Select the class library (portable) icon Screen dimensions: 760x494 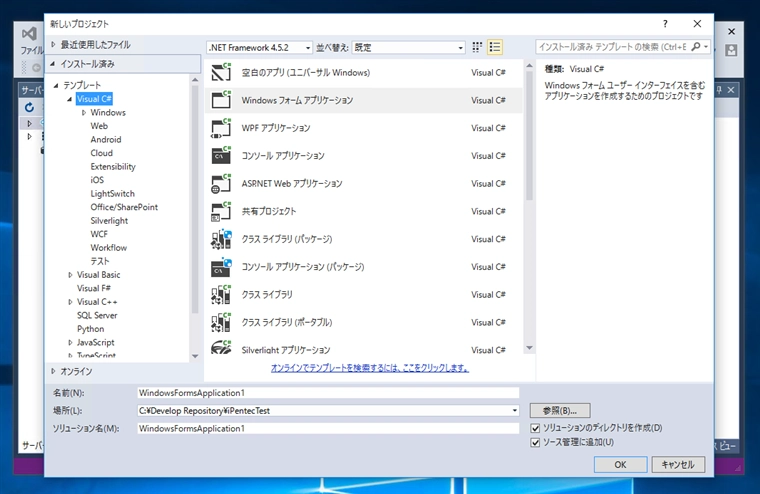221,322
